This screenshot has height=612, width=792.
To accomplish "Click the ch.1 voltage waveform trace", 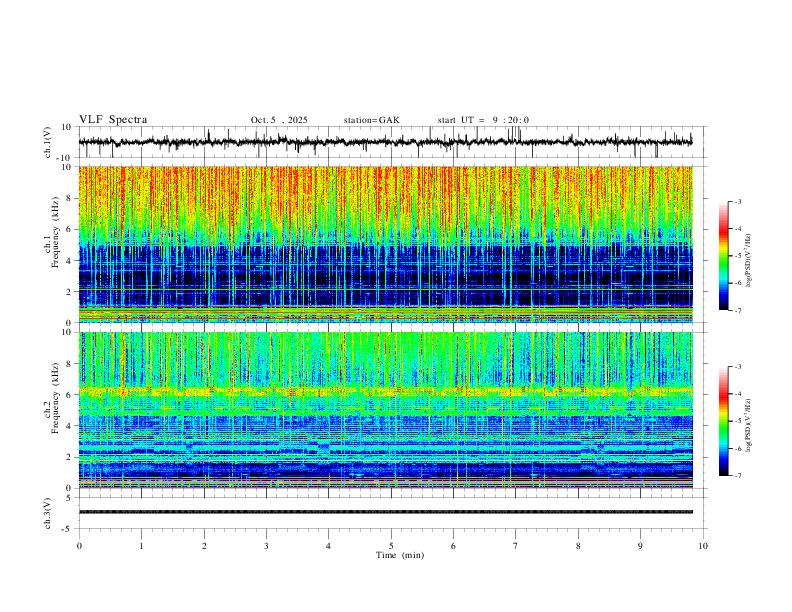I will pos(385,142).
